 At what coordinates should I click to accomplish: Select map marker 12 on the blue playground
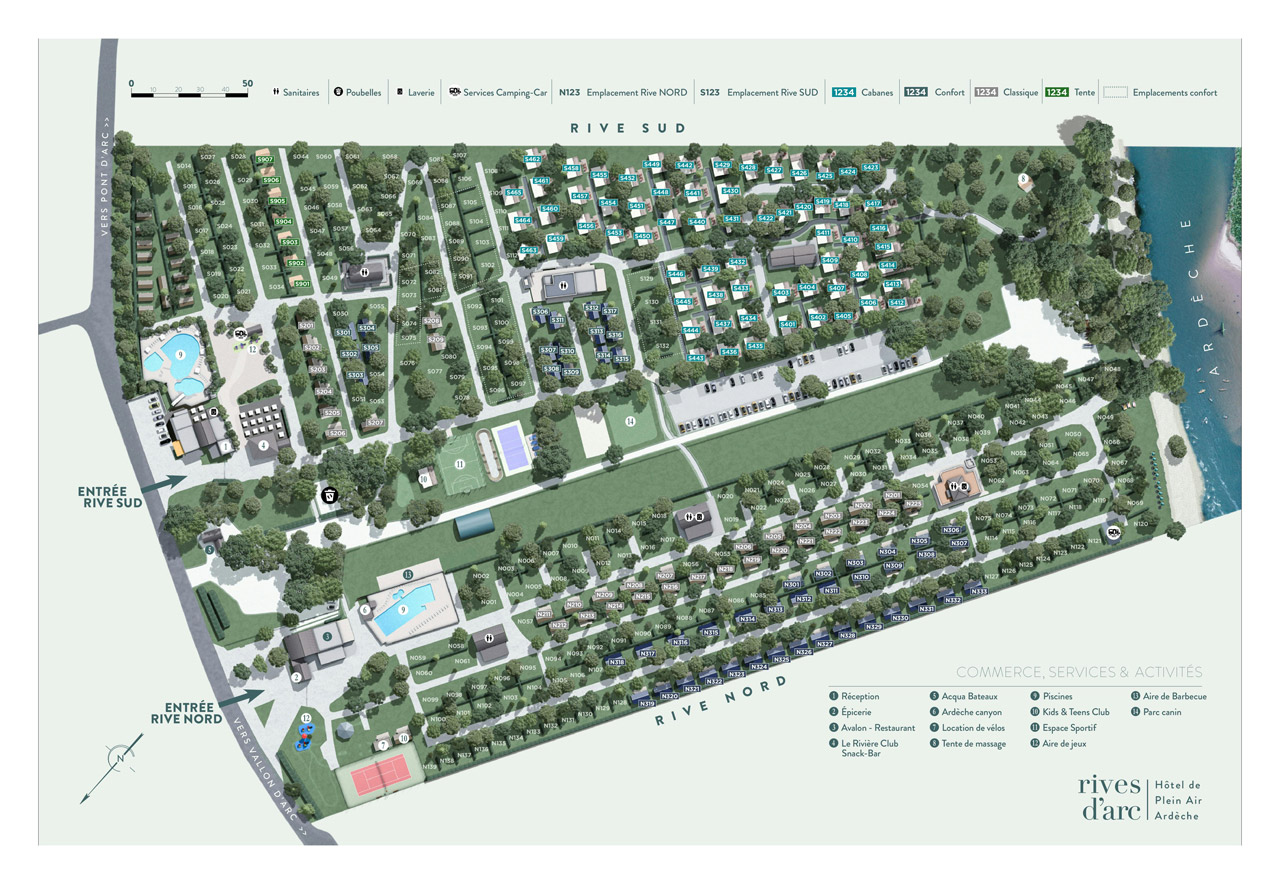click(x=307, y=719)
